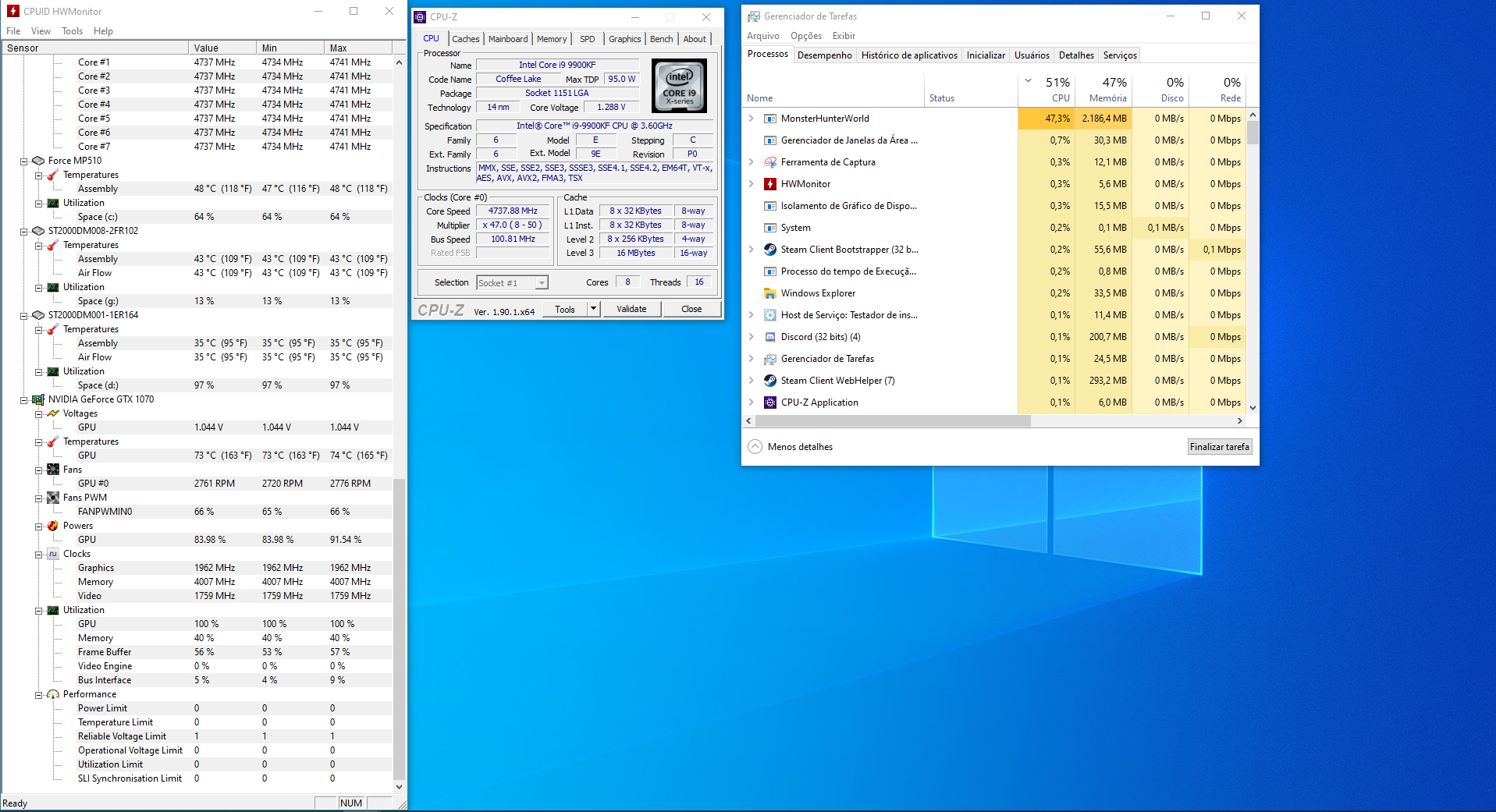Click the Force MP510 drive icon

[x=38, y=161]
